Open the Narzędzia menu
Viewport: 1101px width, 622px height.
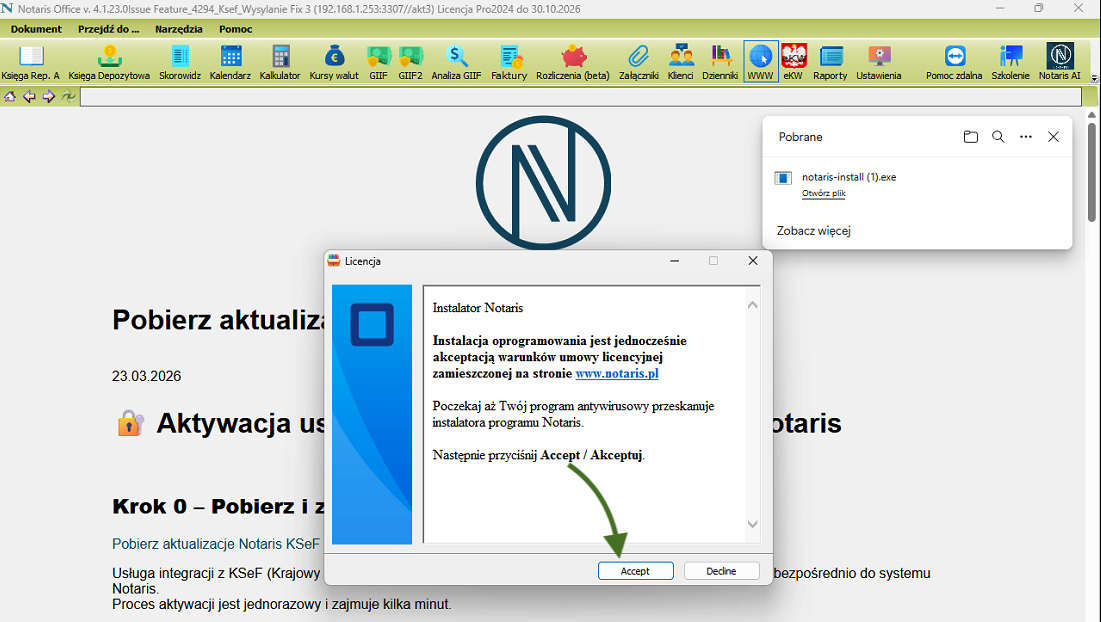(x=179, y=29)
